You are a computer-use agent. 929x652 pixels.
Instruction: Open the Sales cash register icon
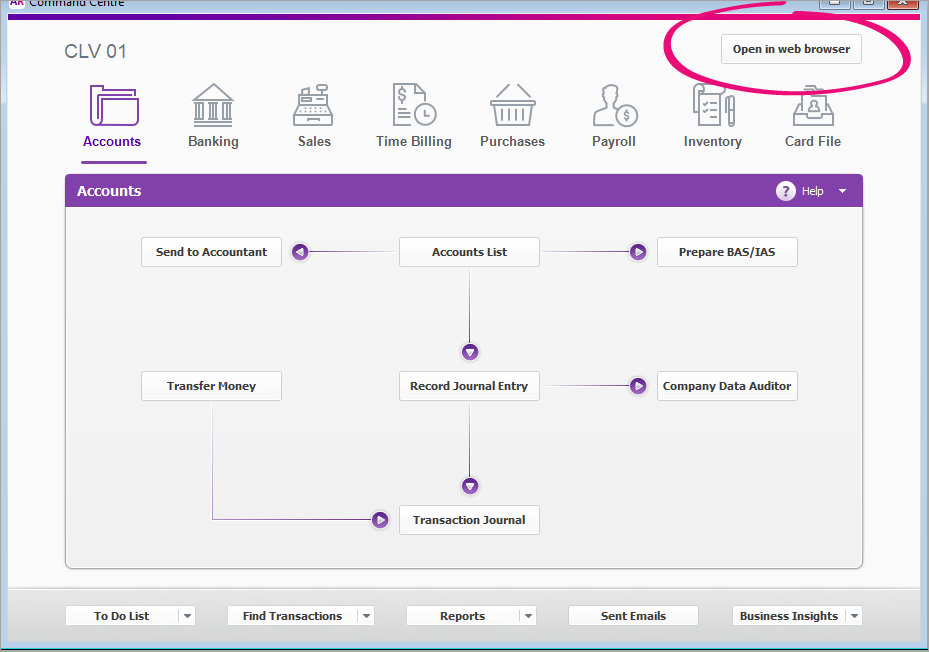313,106
